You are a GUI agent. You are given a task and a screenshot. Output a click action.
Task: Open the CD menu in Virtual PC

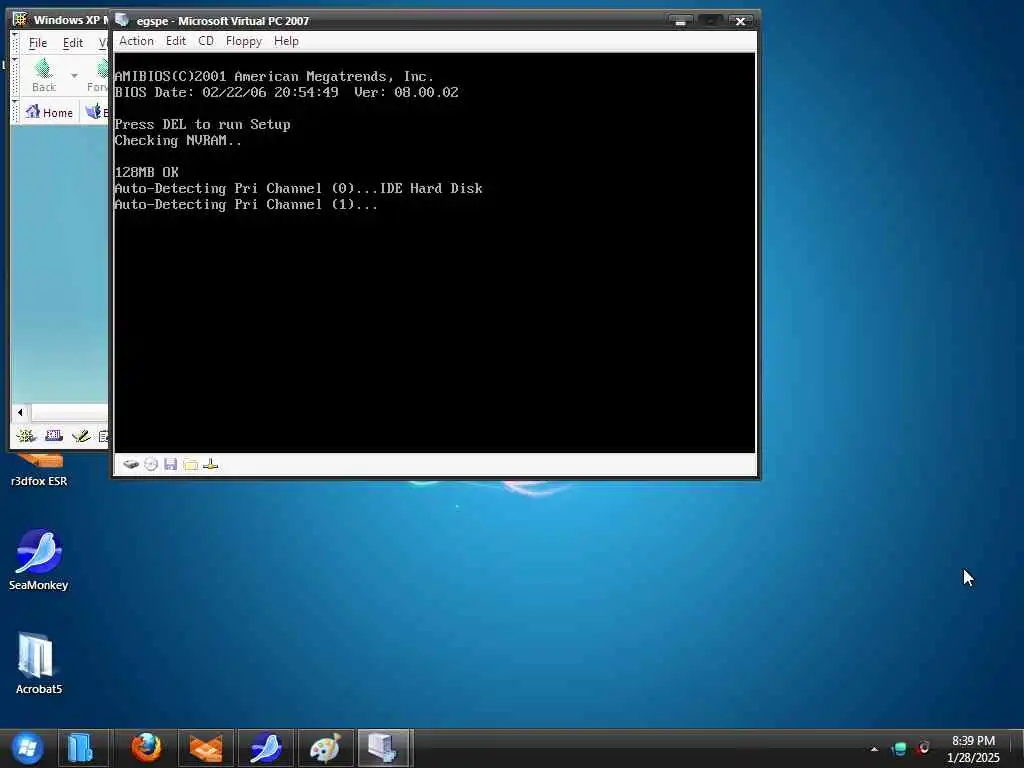pyautogui.click(x=206, y=41)
